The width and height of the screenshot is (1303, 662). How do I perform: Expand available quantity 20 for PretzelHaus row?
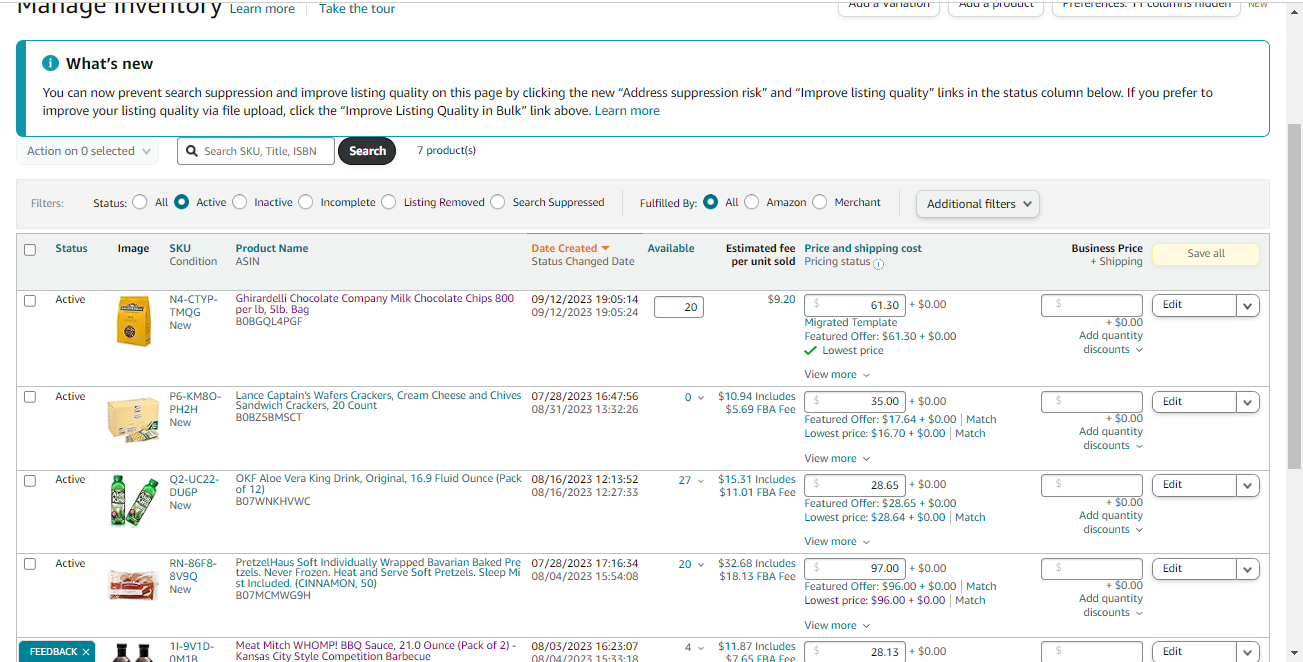[x=691, y=565]
